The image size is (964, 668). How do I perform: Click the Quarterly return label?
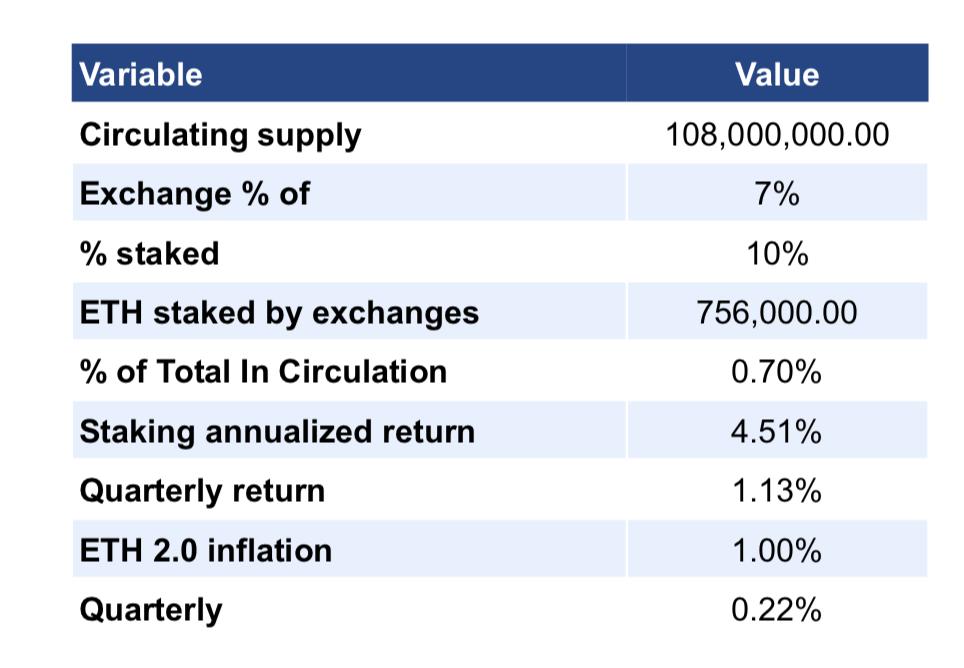(202, 492)
